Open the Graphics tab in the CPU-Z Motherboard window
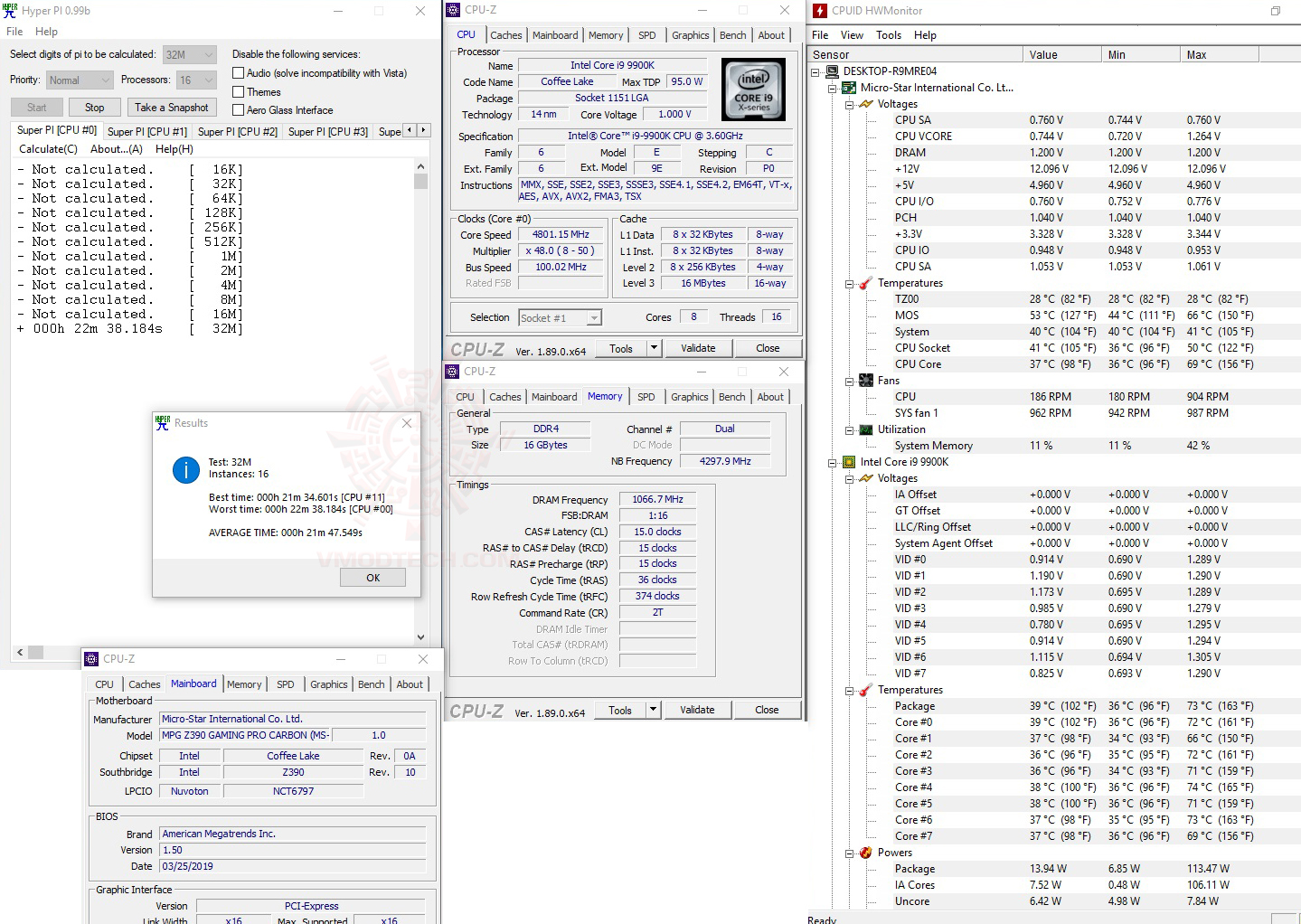The image size is (1301, 924). tap(329, 684)
